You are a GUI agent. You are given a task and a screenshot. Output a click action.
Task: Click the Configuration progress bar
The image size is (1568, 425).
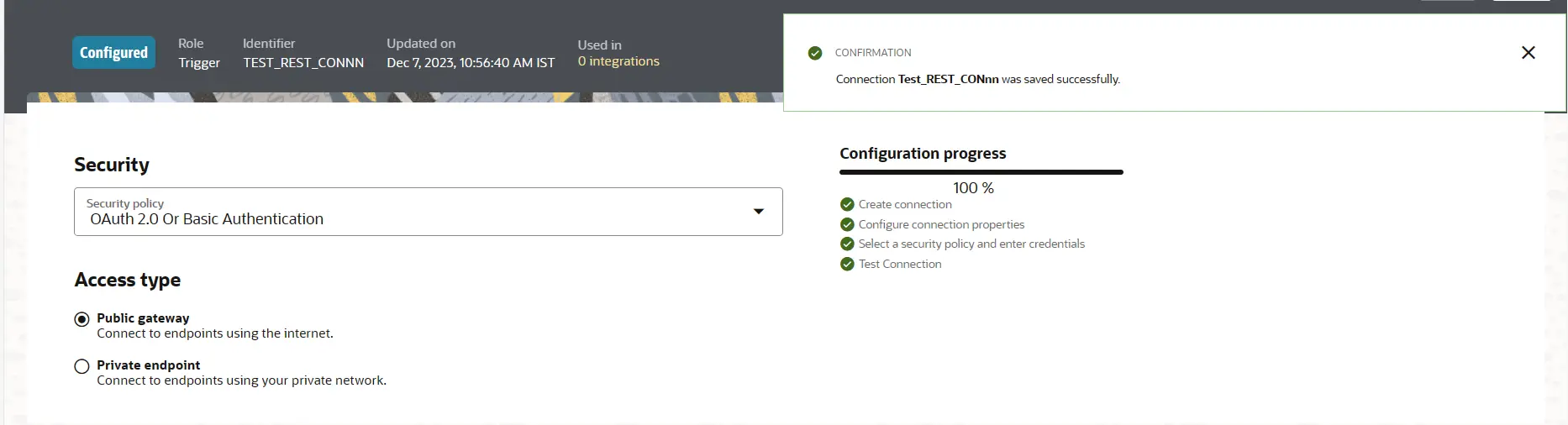tap(981, 172)
